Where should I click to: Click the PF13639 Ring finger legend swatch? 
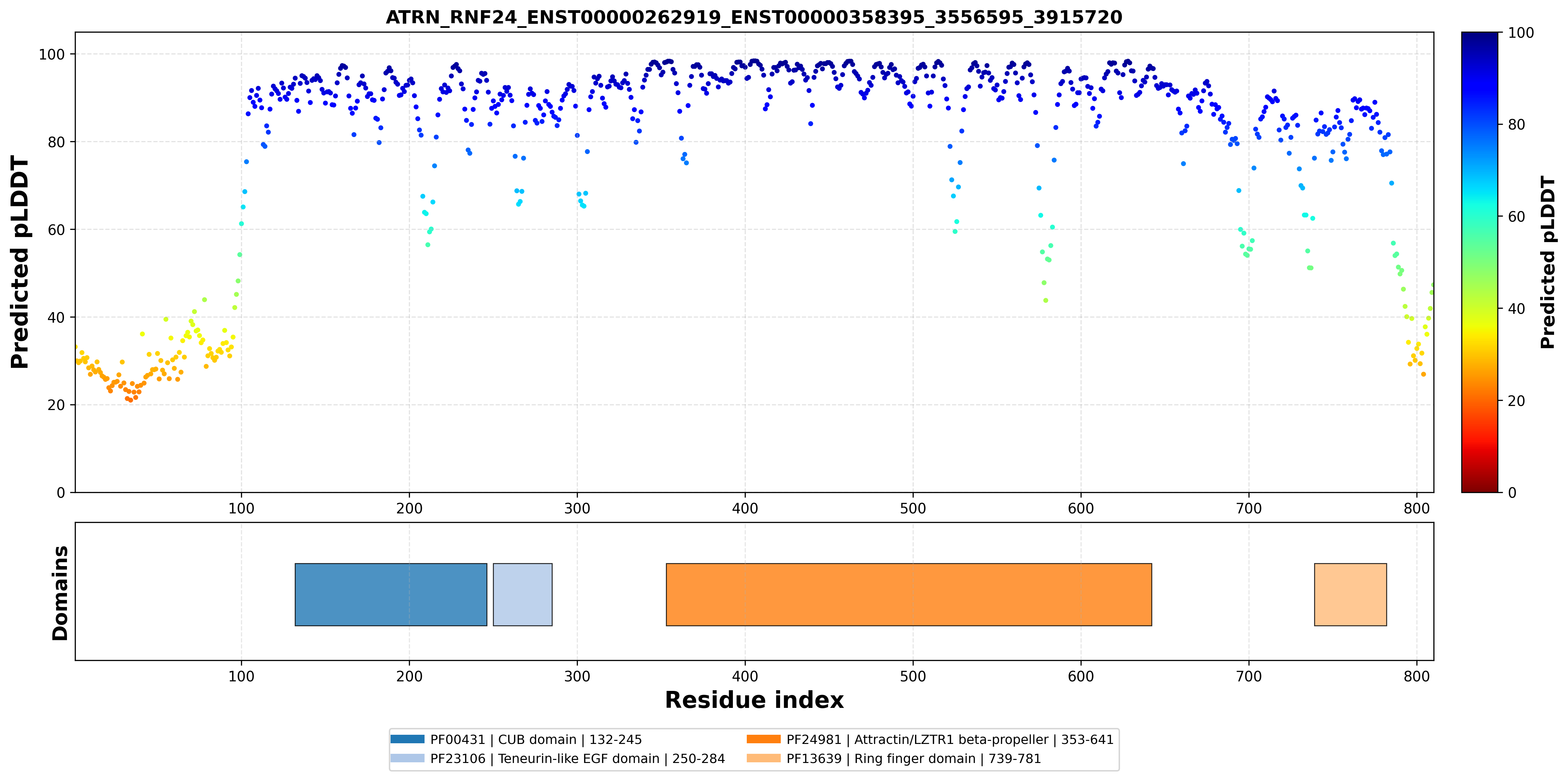point(763,759)
